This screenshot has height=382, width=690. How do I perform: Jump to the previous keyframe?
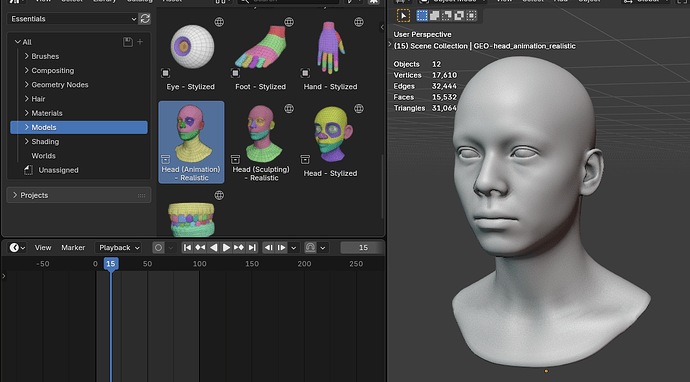(x=200, y=248)
